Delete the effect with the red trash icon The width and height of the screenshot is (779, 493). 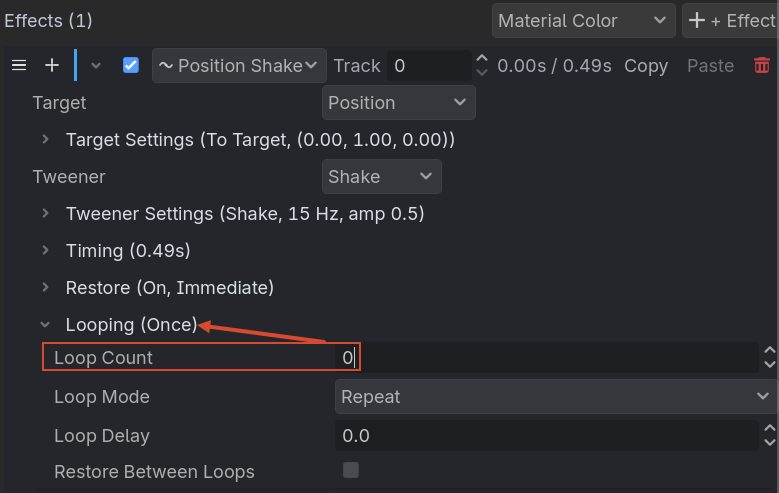[762, 65]
